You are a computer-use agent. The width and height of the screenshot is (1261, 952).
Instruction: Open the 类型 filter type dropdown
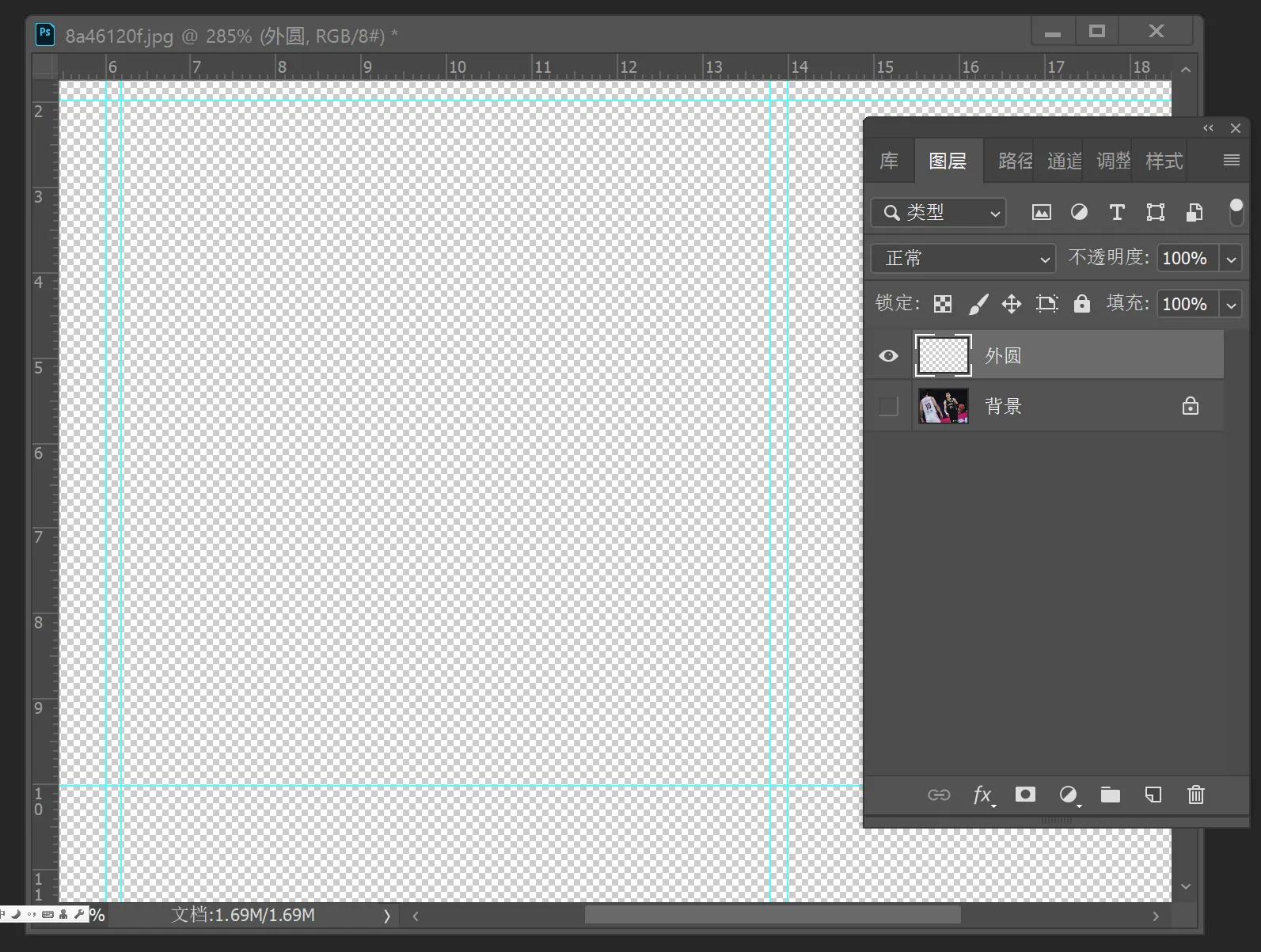tap(939, 212)
